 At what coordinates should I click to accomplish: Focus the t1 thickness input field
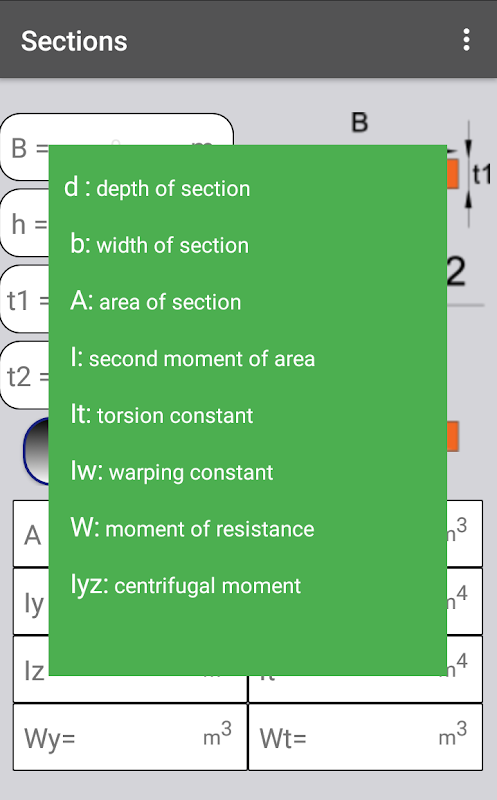pyautogui.click(x=24, y=299)
